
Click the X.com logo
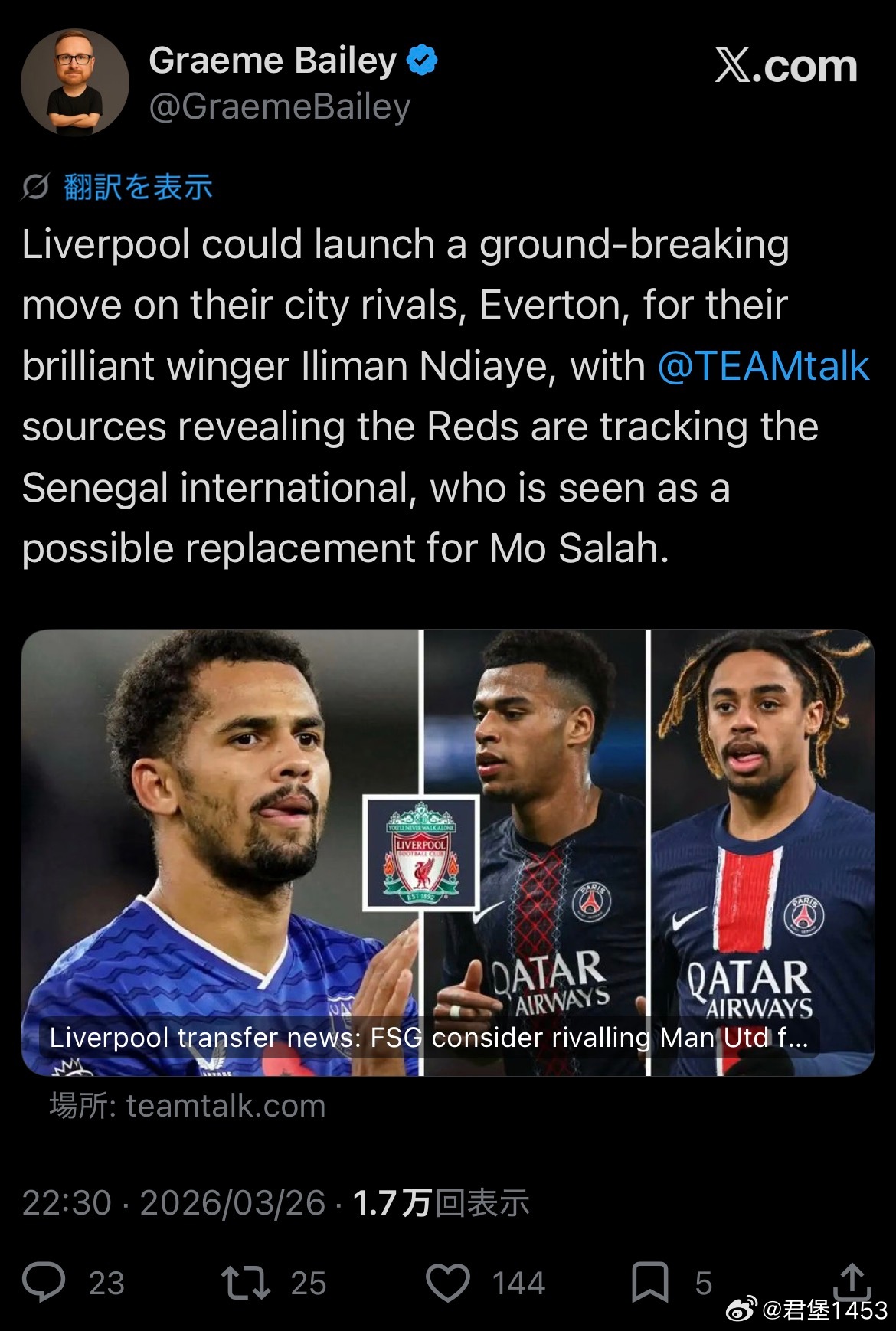[786, 66]
